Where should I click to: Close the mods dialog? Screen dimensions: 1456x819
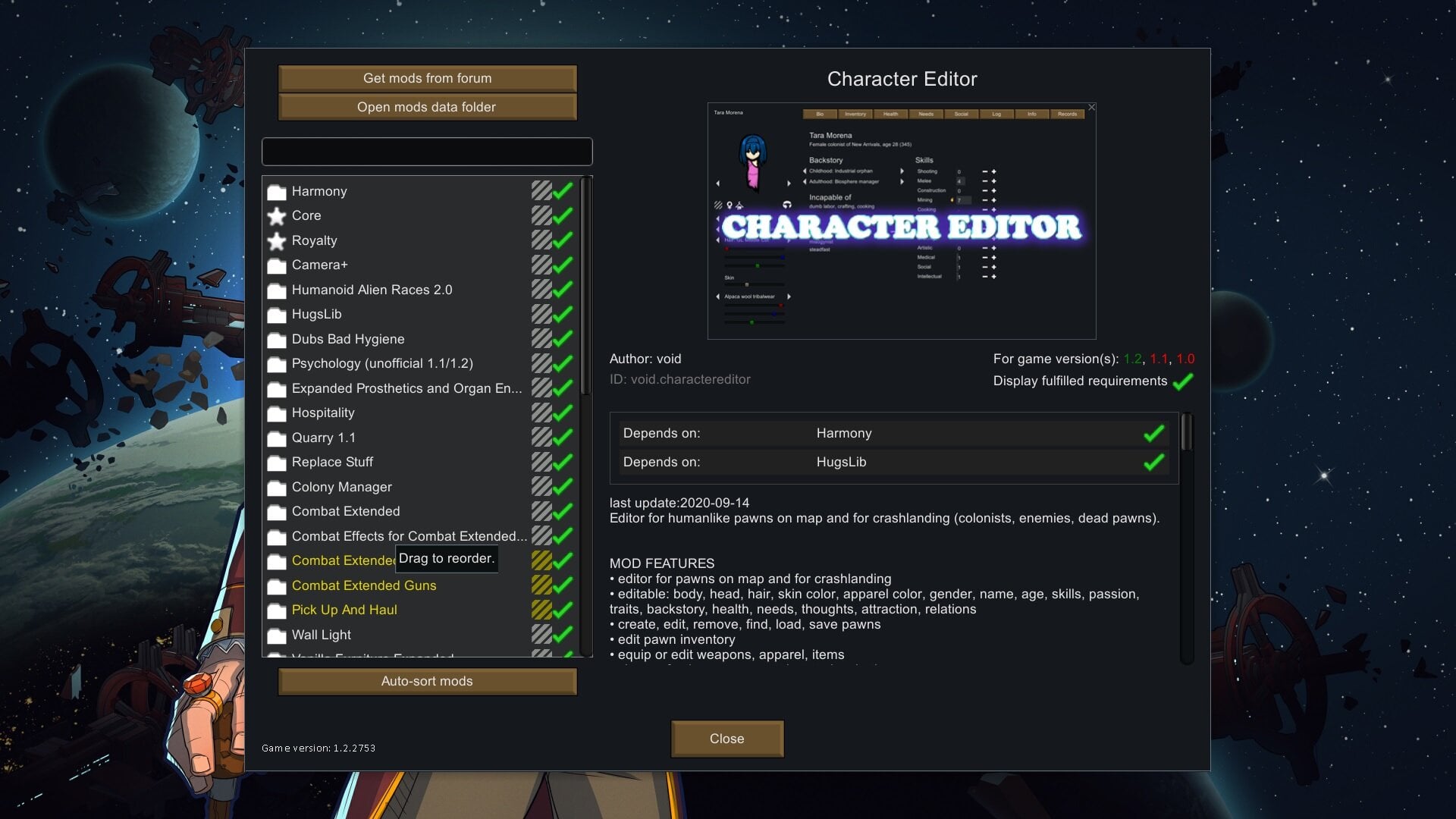727,739
